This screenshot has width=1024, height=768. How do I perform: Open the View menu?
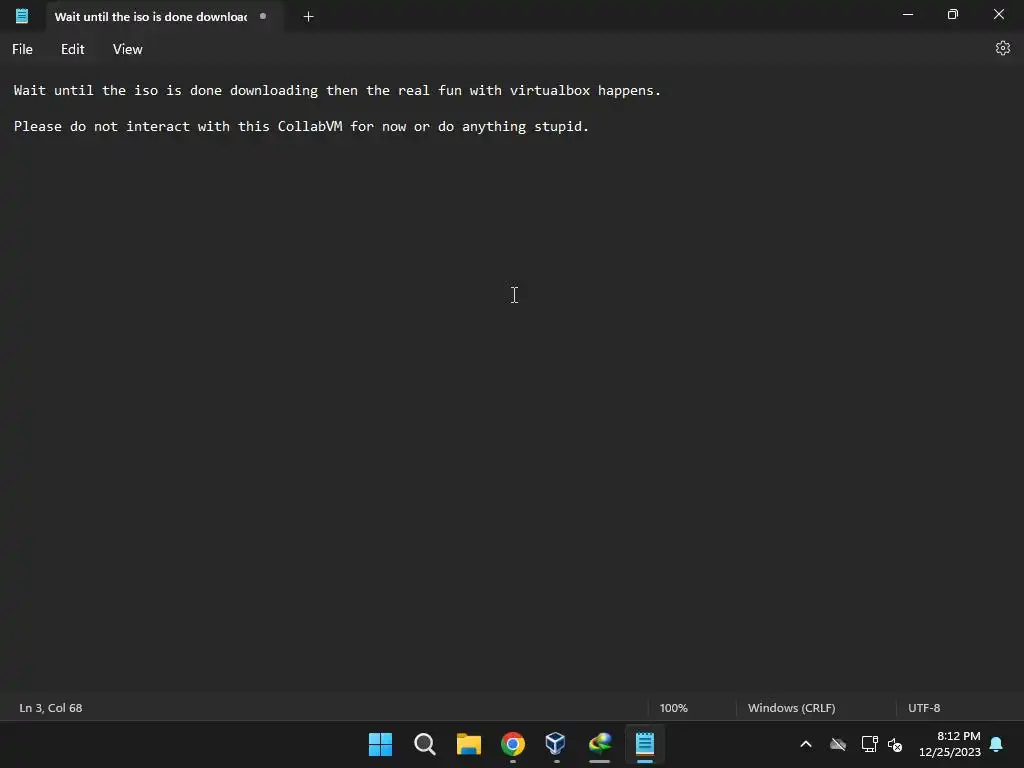coord(127,50)
